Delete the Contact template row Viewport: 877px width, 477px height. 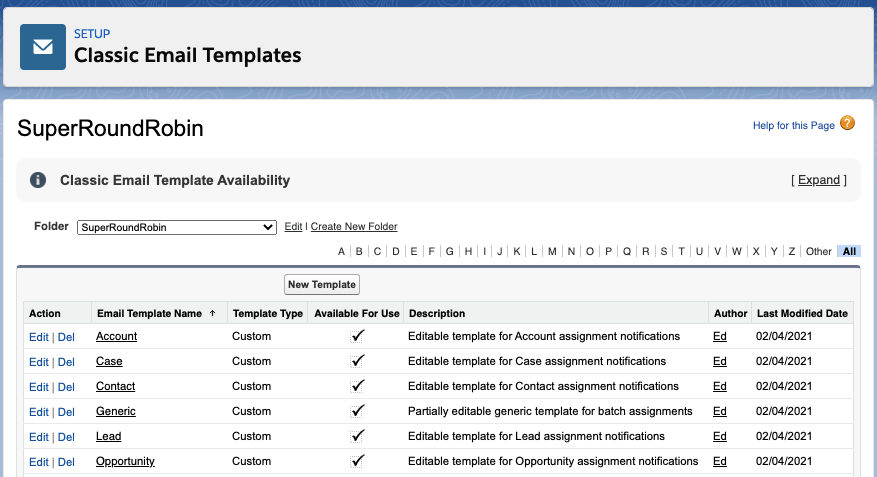(66, 387)
